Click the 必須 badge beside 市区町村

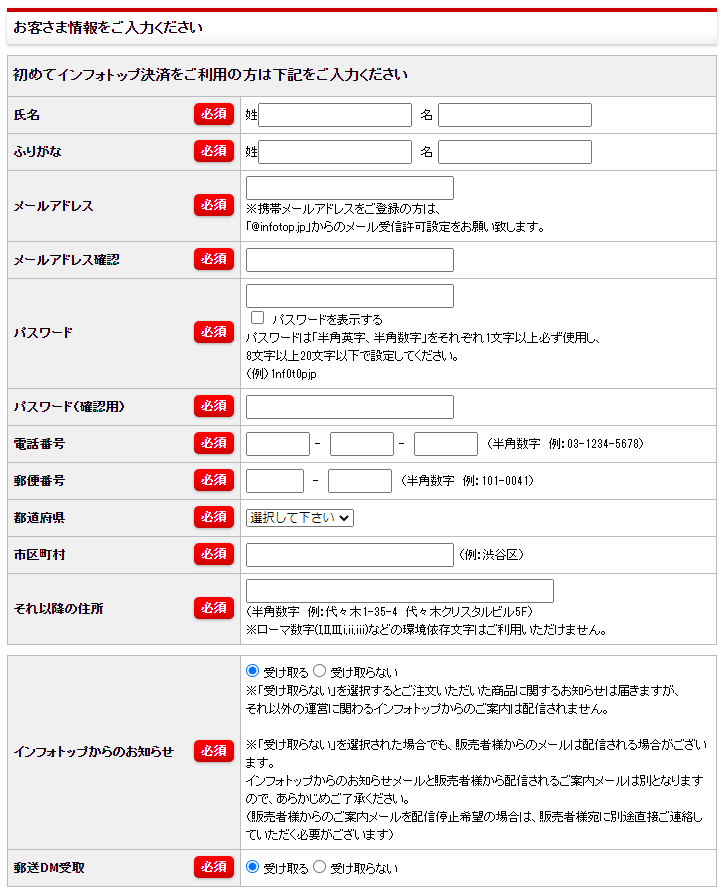click(214, 554)
